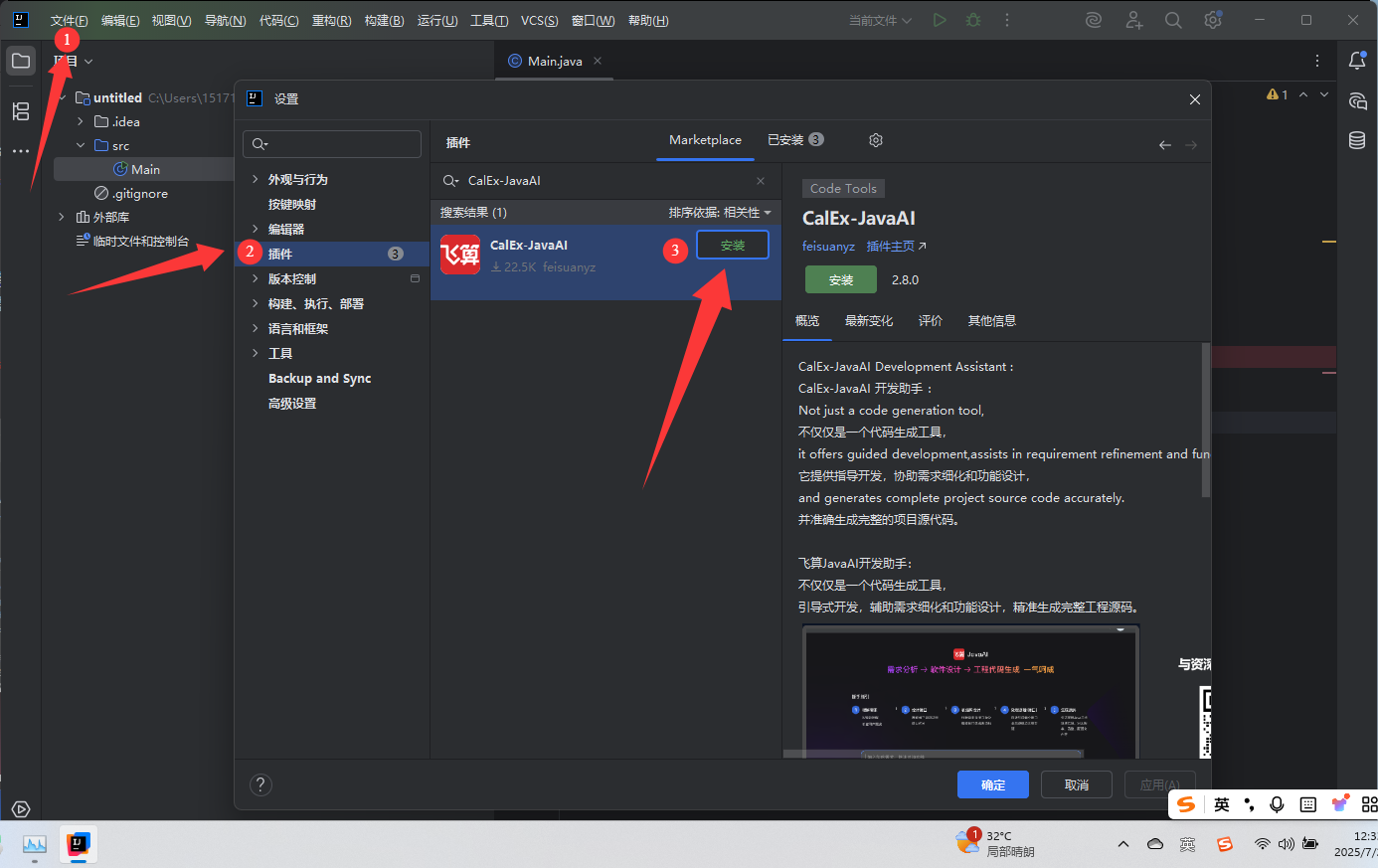1378x868 pixels.
Task: Click the plugin search field with CalEx-JavaAI
Action: tap(603, 181)
